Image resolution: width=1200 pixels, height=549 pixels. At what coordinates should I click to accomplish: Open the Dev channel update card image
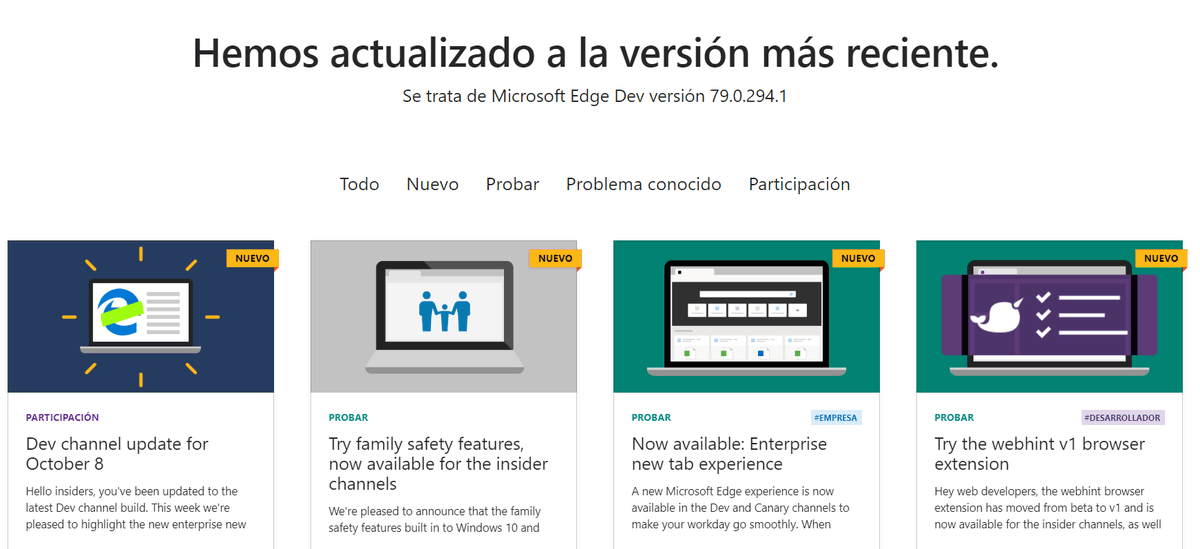141,316
